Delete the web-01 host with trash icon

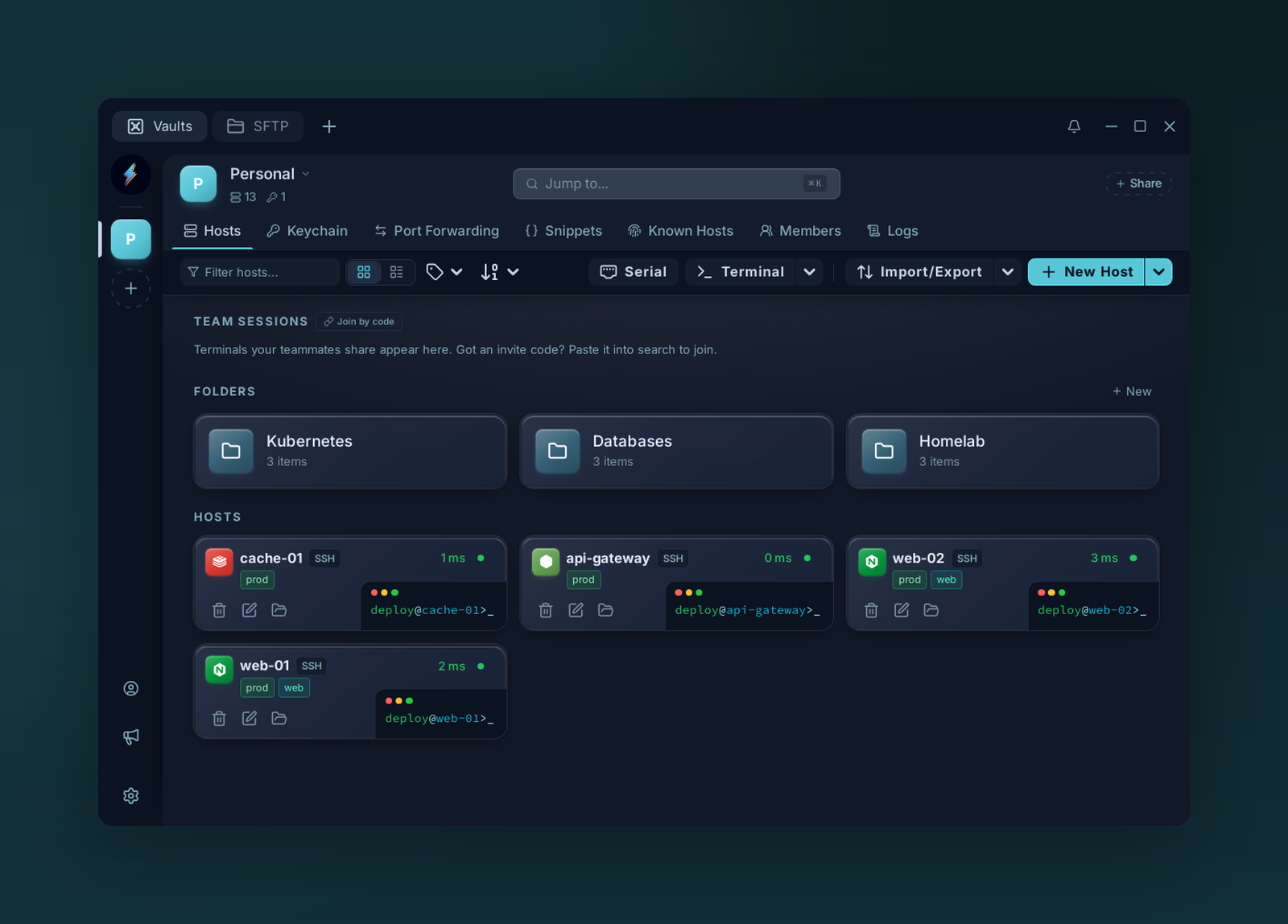tap(219, 718)
